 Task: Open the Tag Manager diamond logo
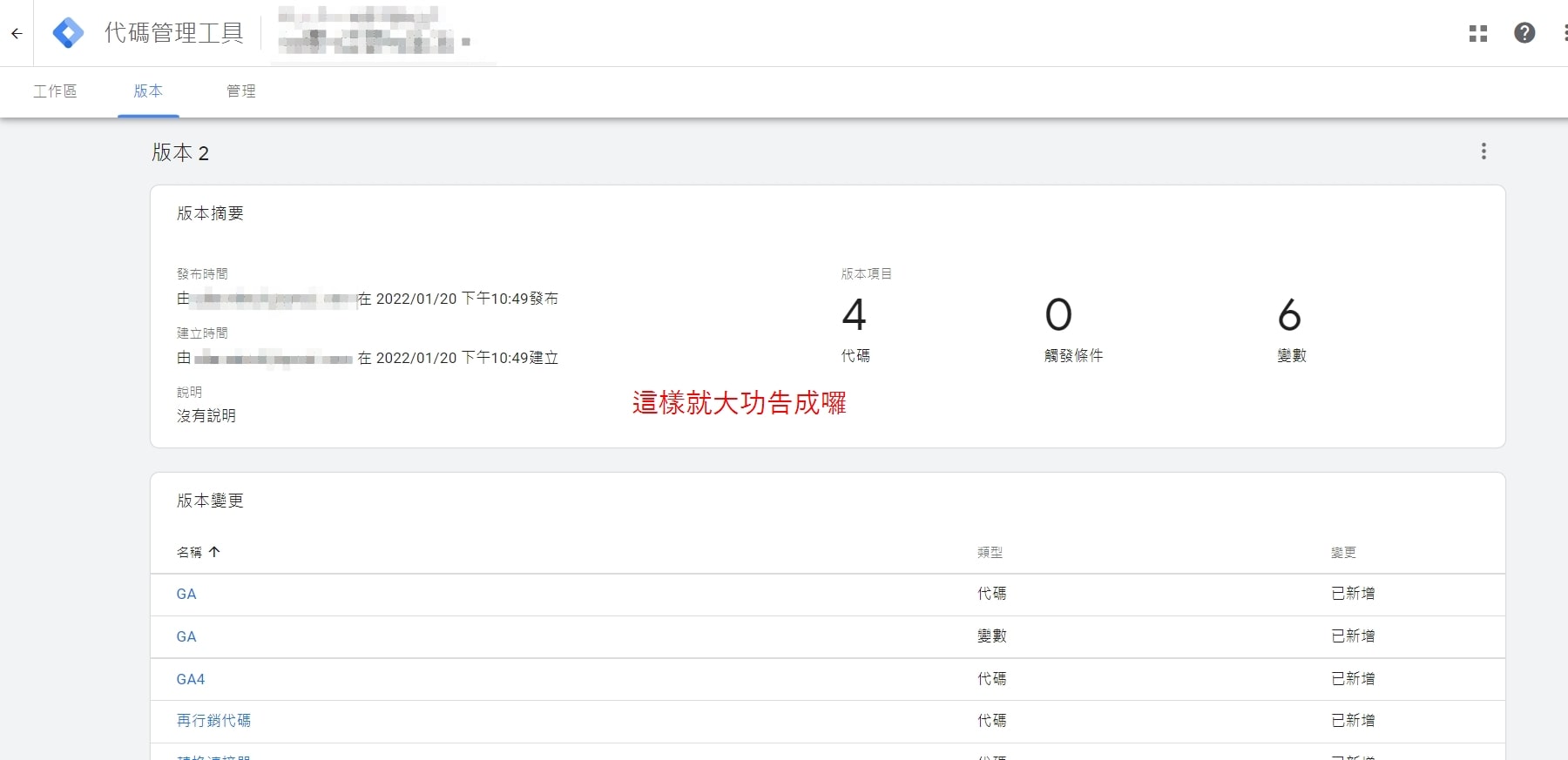68,33
